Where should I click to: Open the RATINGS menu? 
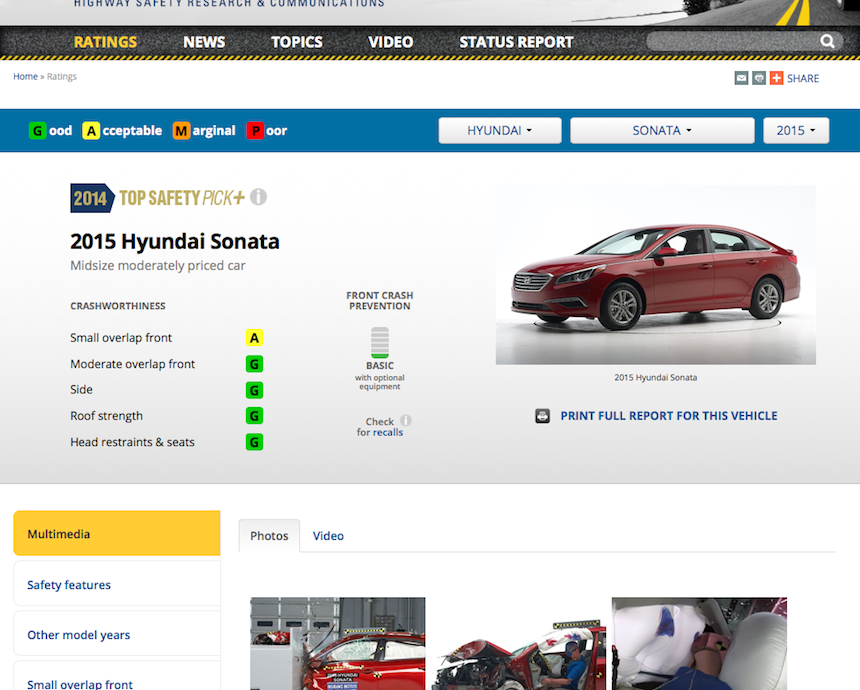[x=105, y=42]
